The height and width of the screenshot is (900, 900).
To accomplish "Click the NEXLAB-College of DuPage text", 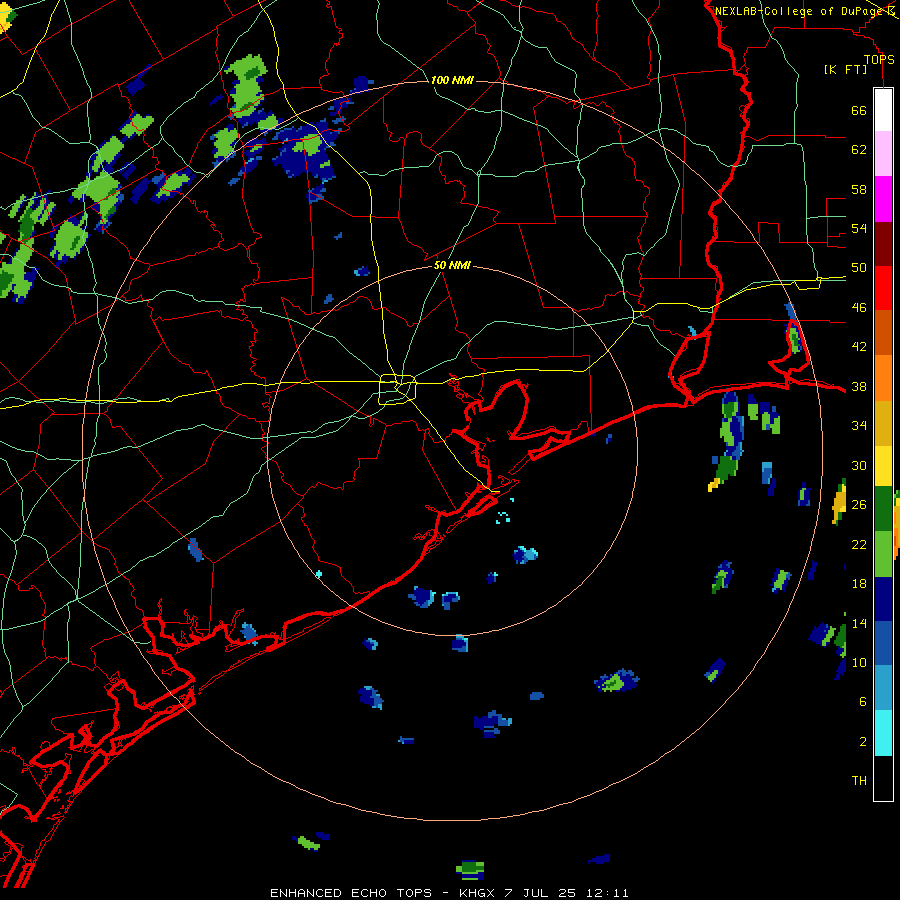I will [x=800, y=11].
